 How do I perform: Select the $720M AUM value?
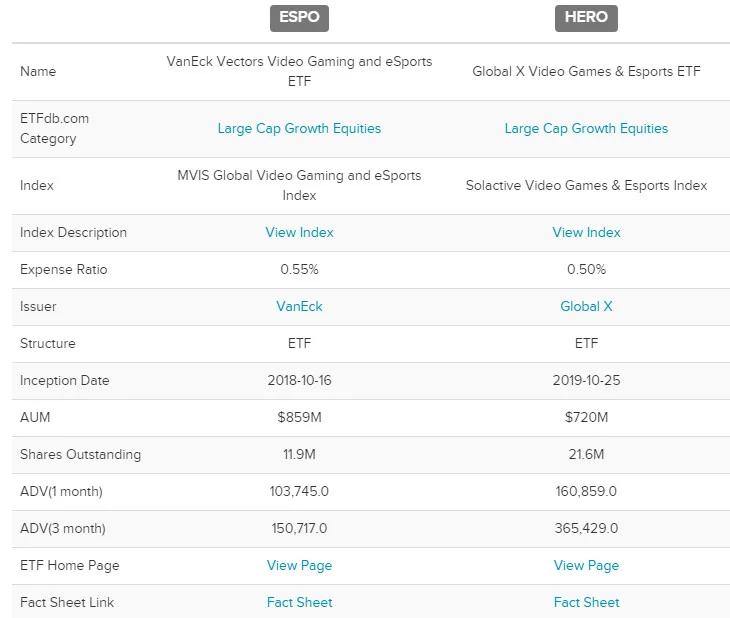(586, 417)
